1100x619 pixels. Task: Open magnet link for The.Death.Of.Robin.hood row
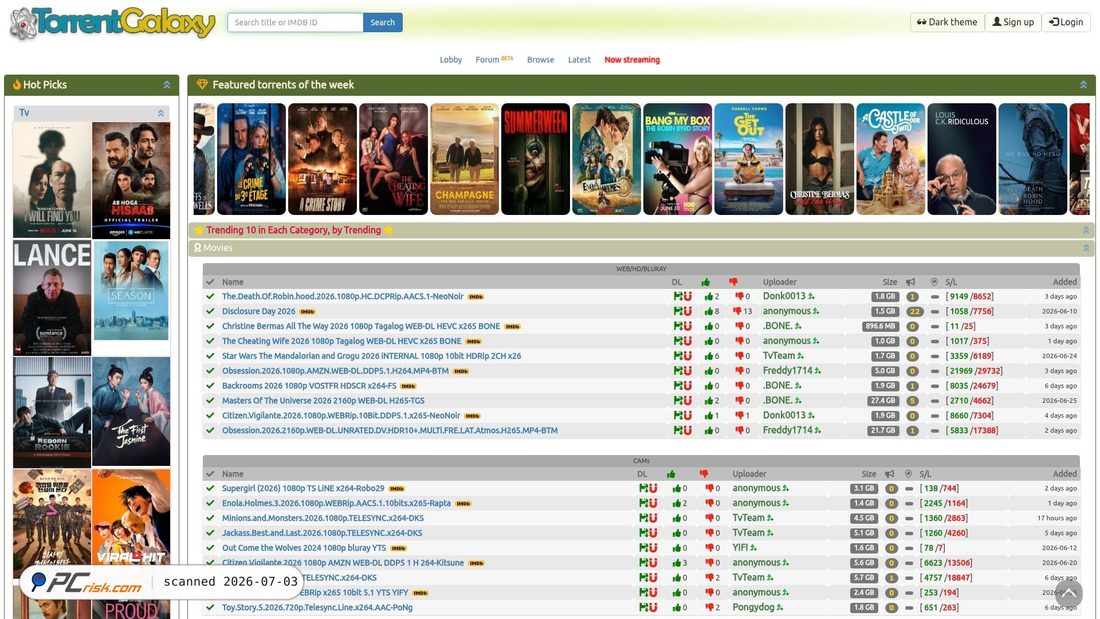click(688, 296)
